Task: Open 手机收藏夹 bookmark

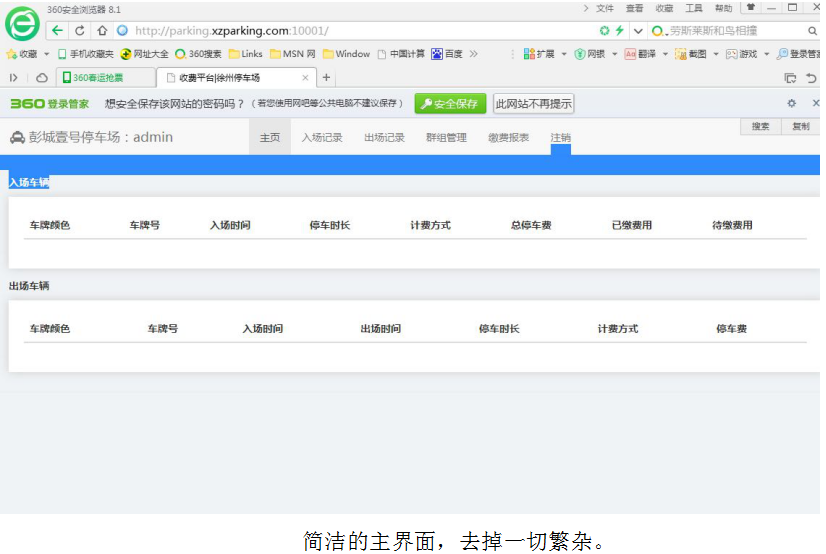Action: [85, 54]
